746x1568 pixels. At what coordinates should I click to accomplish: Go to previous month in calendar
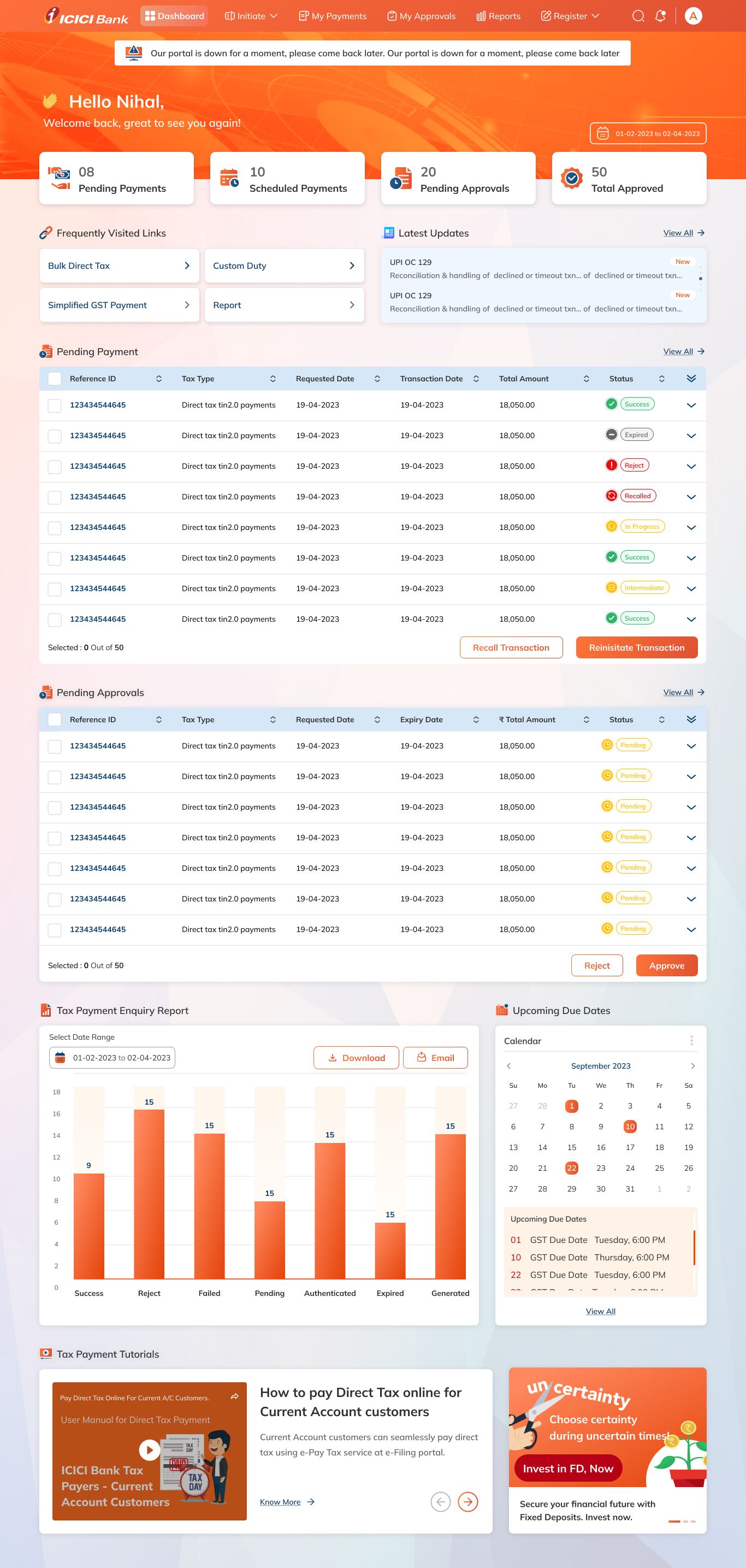508,1066
